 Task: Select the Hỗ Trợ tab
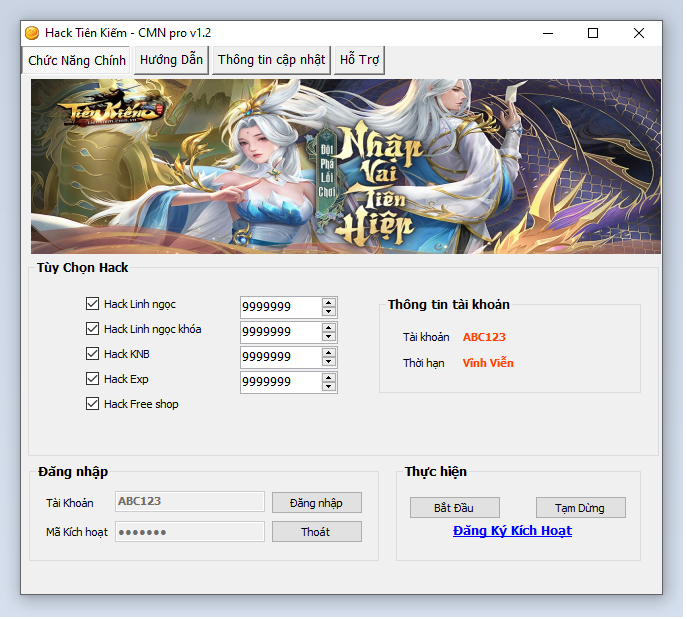(359, 60)
